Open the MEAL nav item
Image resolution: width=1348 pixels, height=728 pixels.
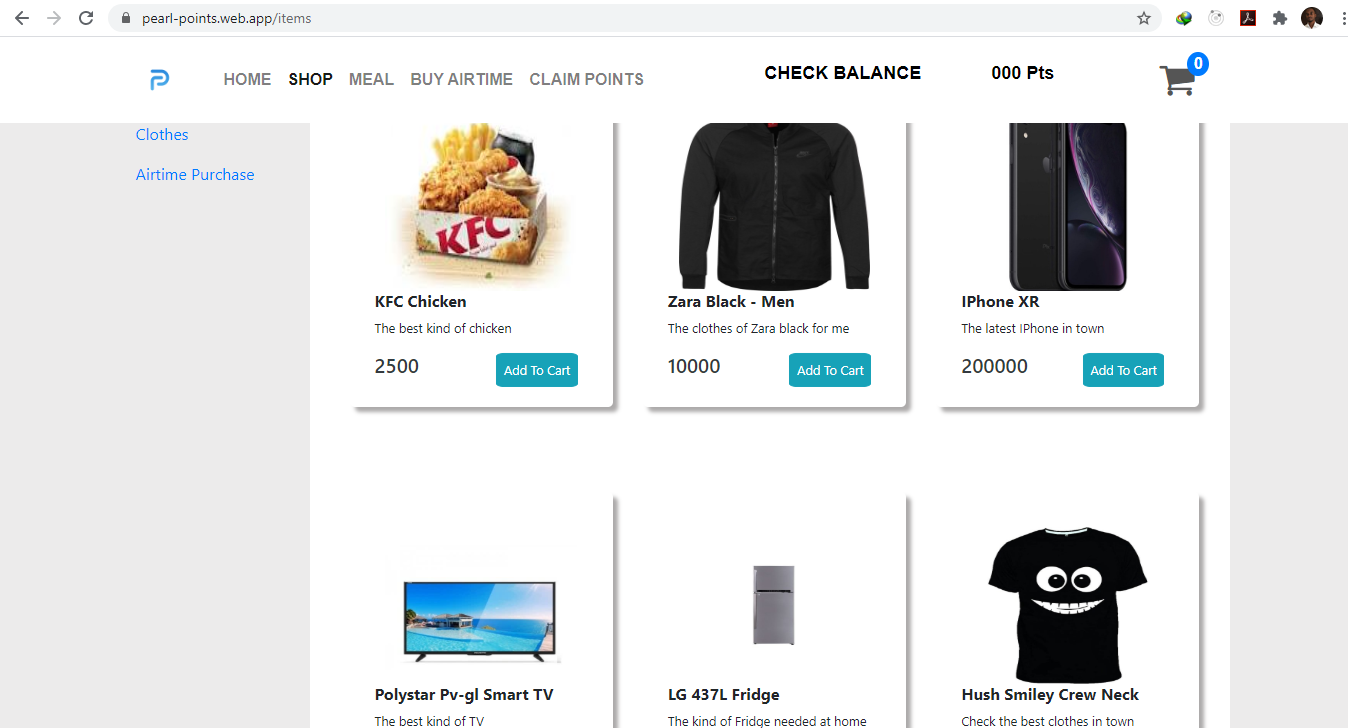(x=371, y=79)
